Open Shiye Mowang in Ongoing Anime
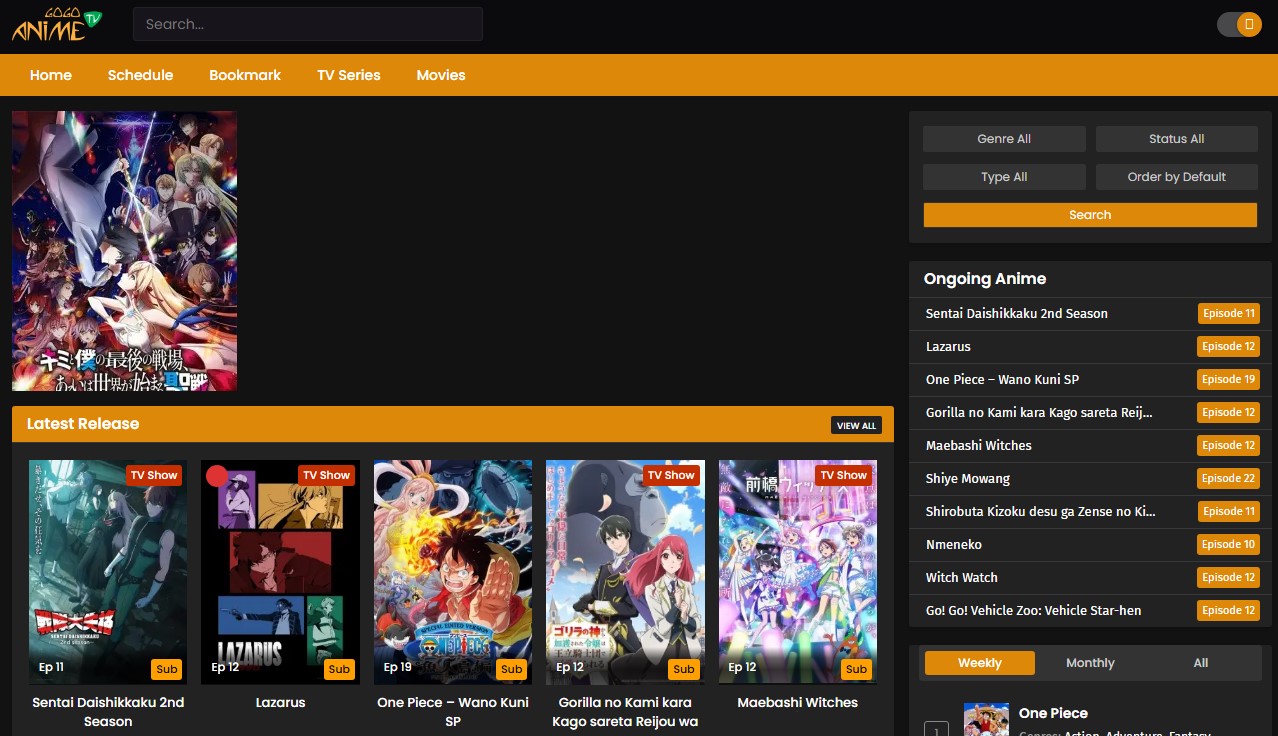Screen dimensions: 1278x736 point(968,478)
